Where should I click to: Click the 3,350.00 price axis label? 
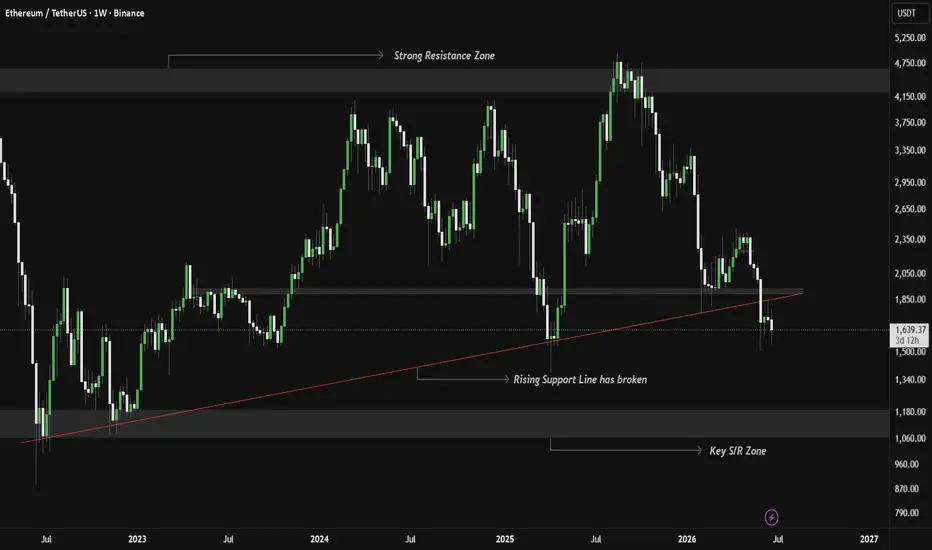[x=910, y=150]
